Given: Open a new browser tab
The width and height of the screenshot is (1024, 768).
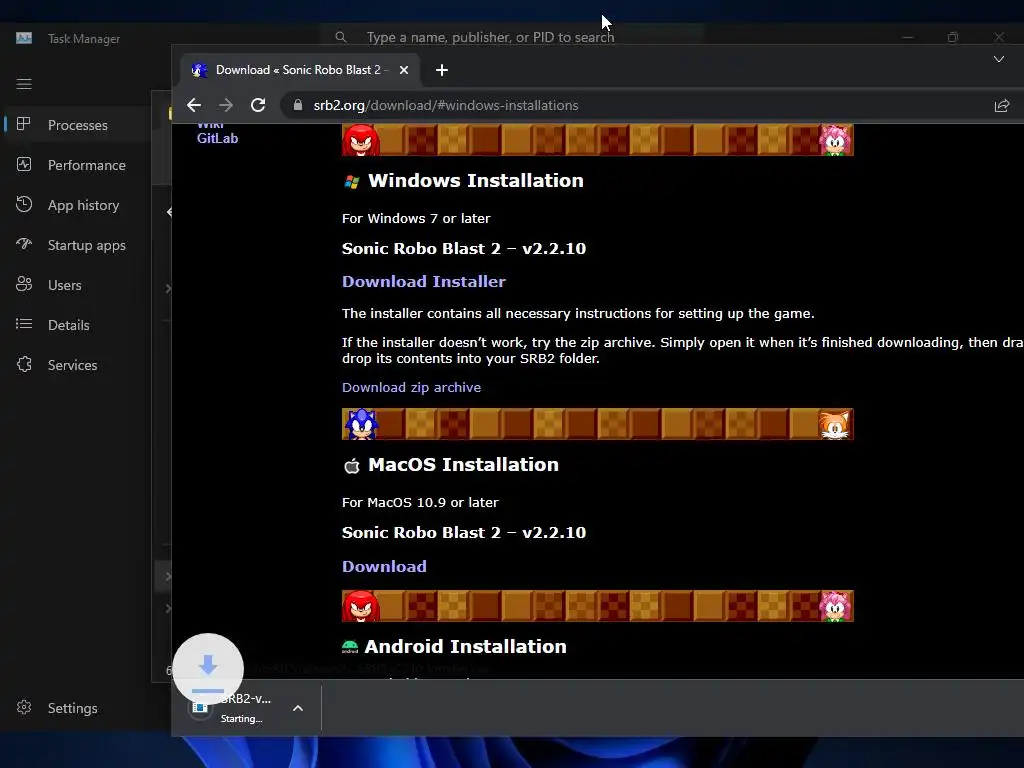Looking at the screenshot, I should click(x=442, y=70).
